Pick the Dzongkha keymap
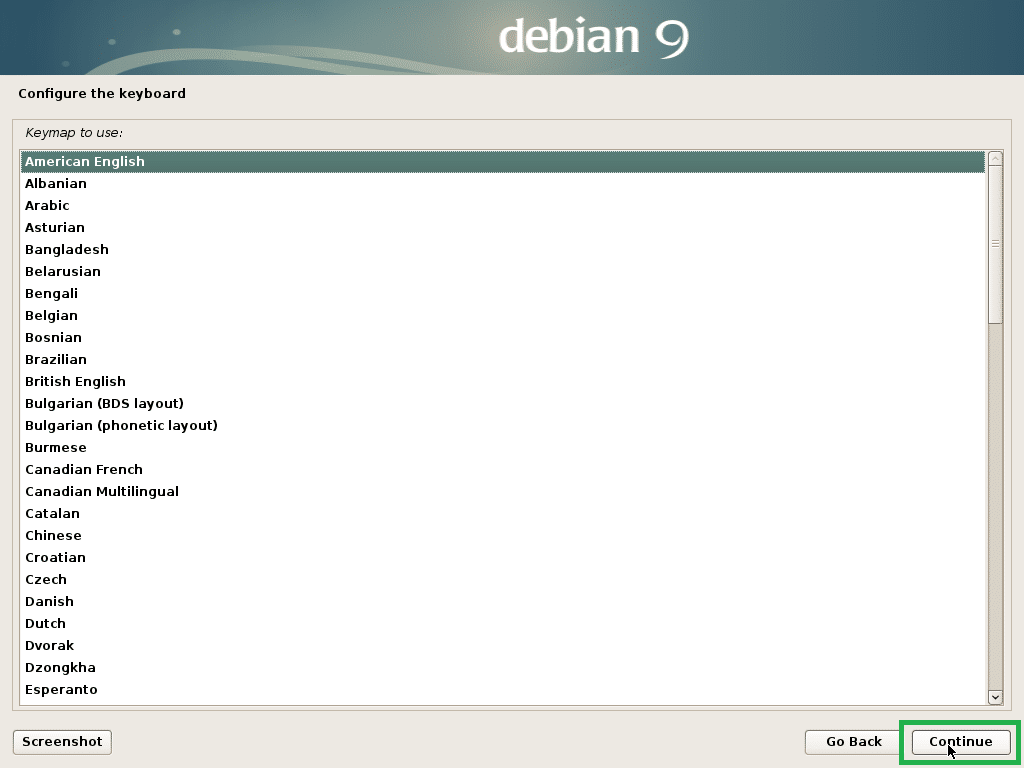Screen dimensions: 1024x768 (x=502, y=667)
